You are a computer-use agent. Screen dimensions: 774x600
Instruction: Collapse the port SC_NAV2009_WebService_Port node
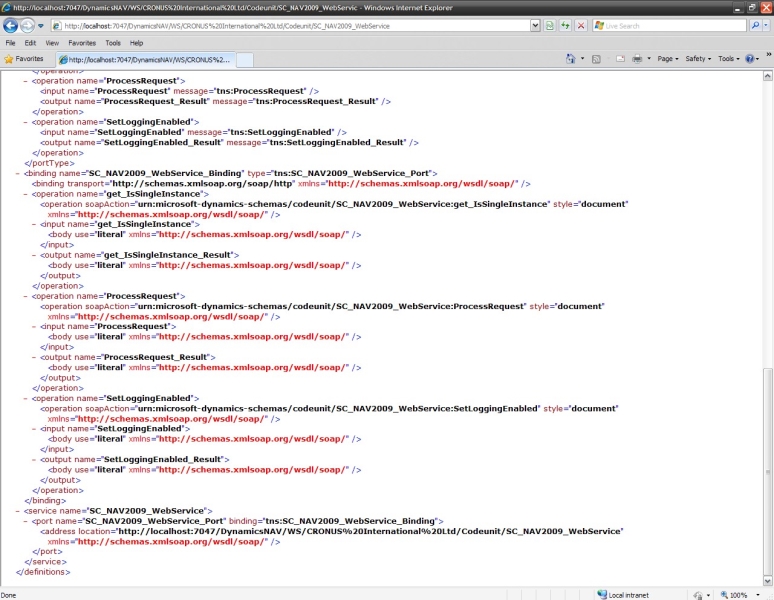(x=25, y=521)
